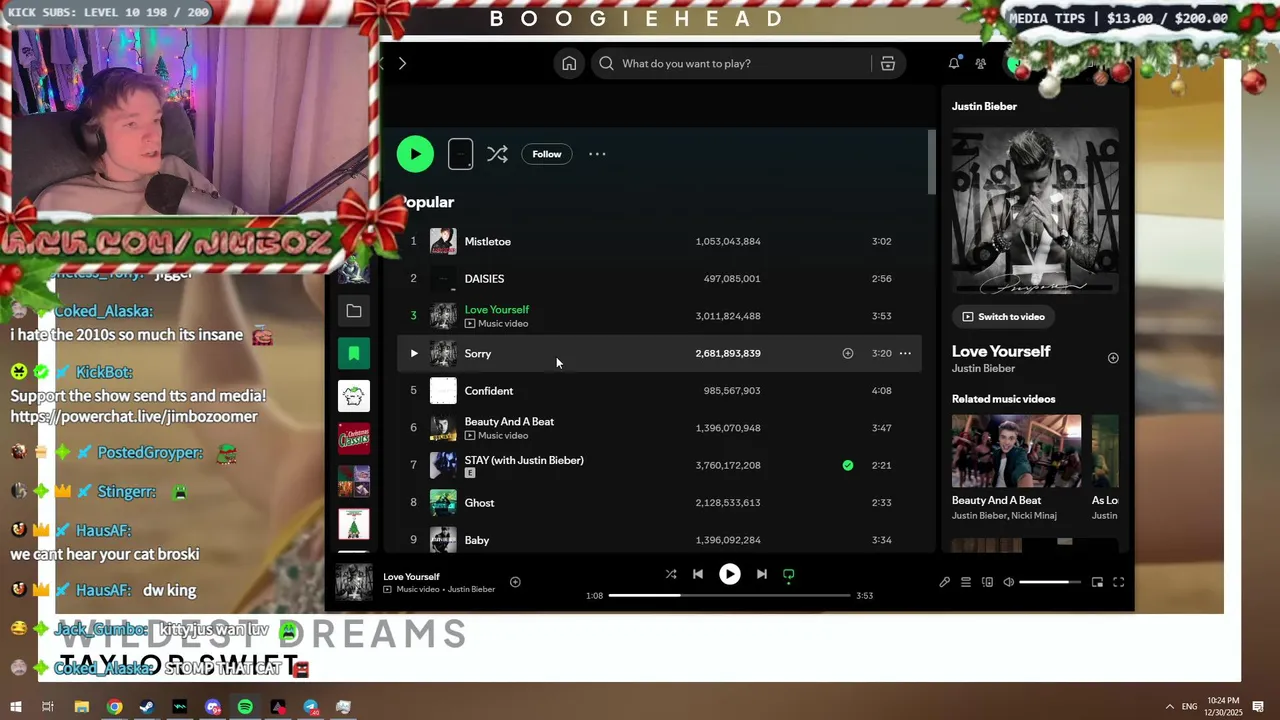Click the Ghost album thumbnail
The height and width of the screenshot is (720, 1280).
pos(443,503)
